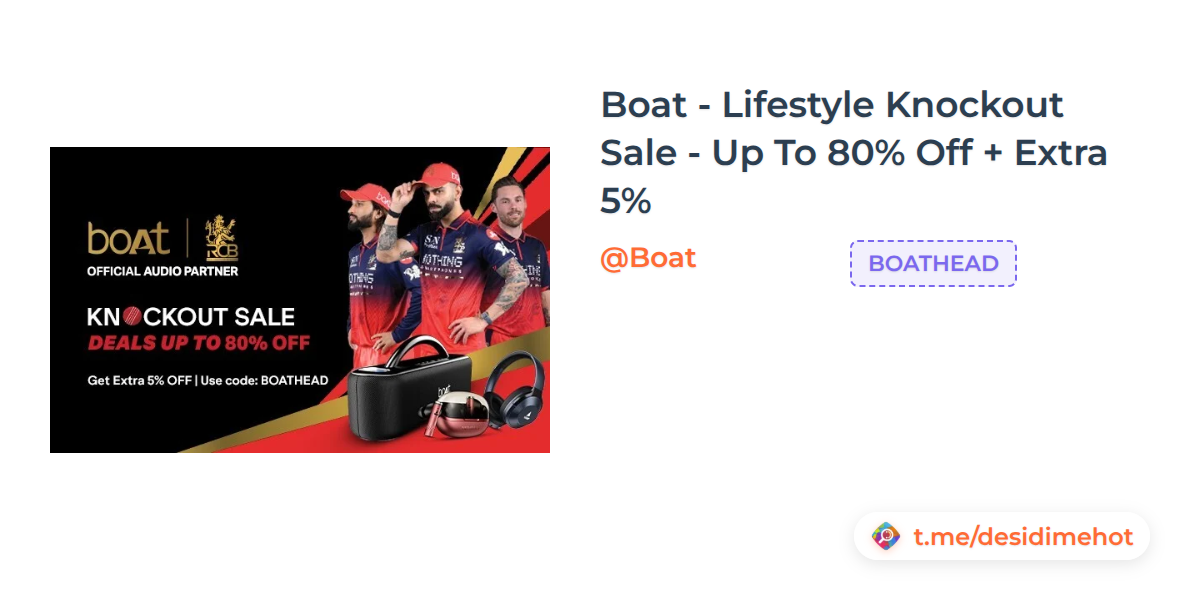Click the DEALS UP TO 80% OFF text
This screenshot has height=600, width=1200.
pyautogui.click(x=198, y=344)
